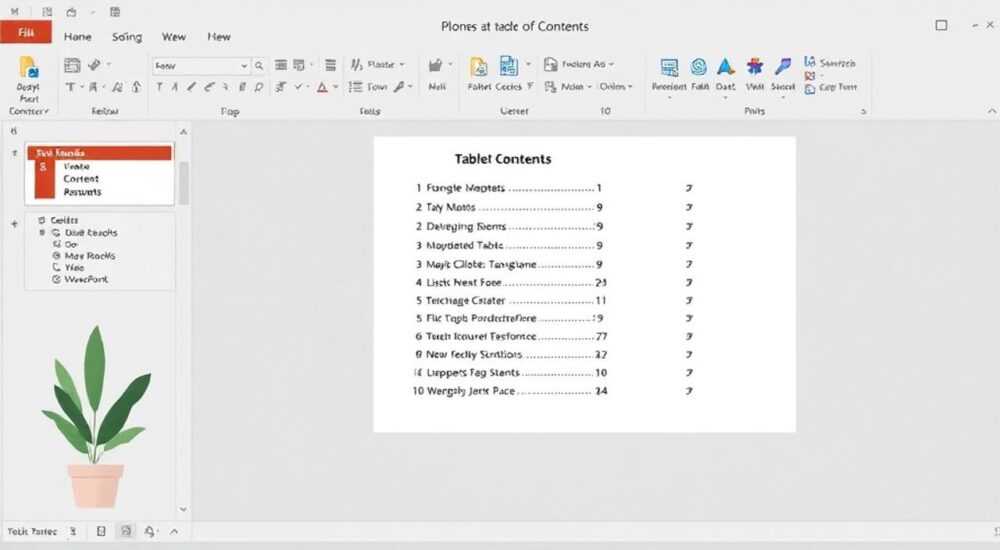Select the Mae Rookis tree item
This screenshot has height=550, width=1000.
point(89,256)
